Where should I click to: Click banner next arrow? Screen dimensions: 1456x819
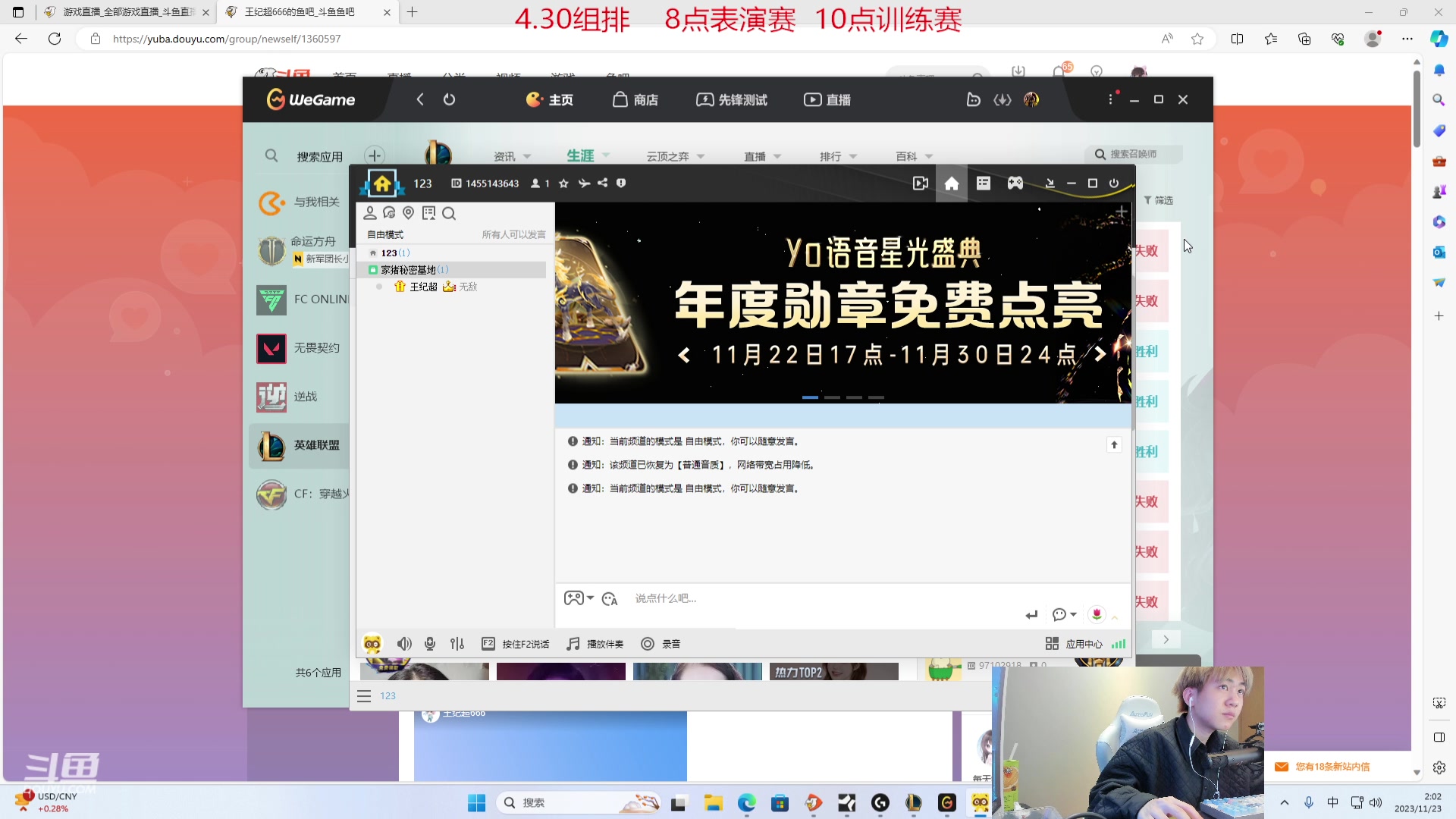1100,354
